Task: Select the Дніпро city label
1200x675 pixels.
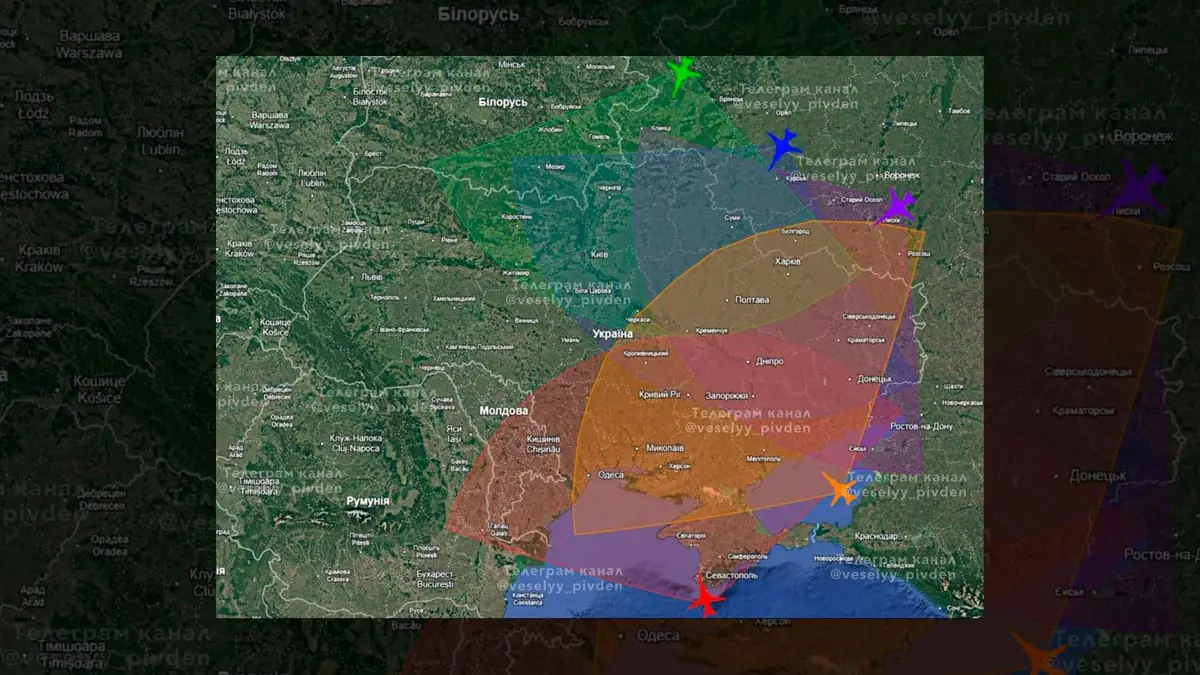Action: pyautogui.click(x=769, y=362)
